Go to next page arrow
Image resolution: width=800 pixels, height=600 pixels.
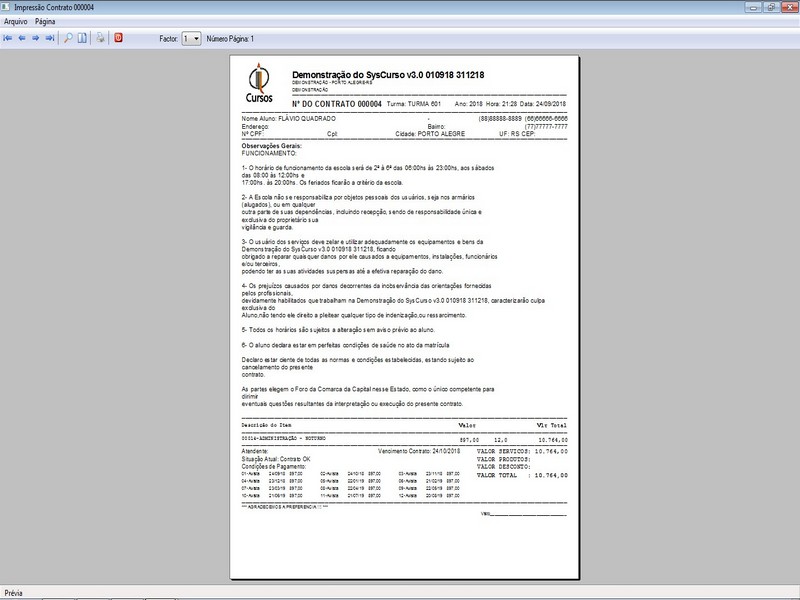tap(36, 38)
